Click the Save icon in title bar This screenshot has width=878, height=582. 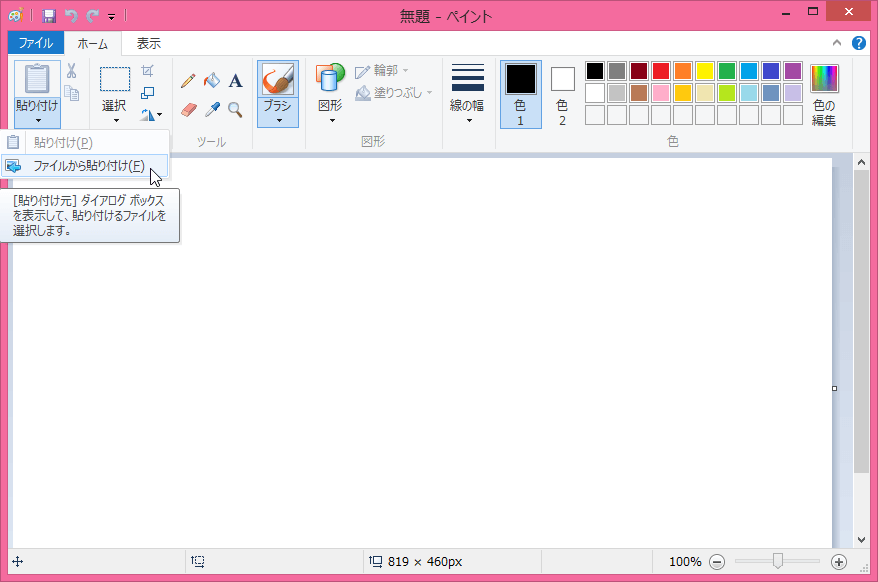[49, 16]
